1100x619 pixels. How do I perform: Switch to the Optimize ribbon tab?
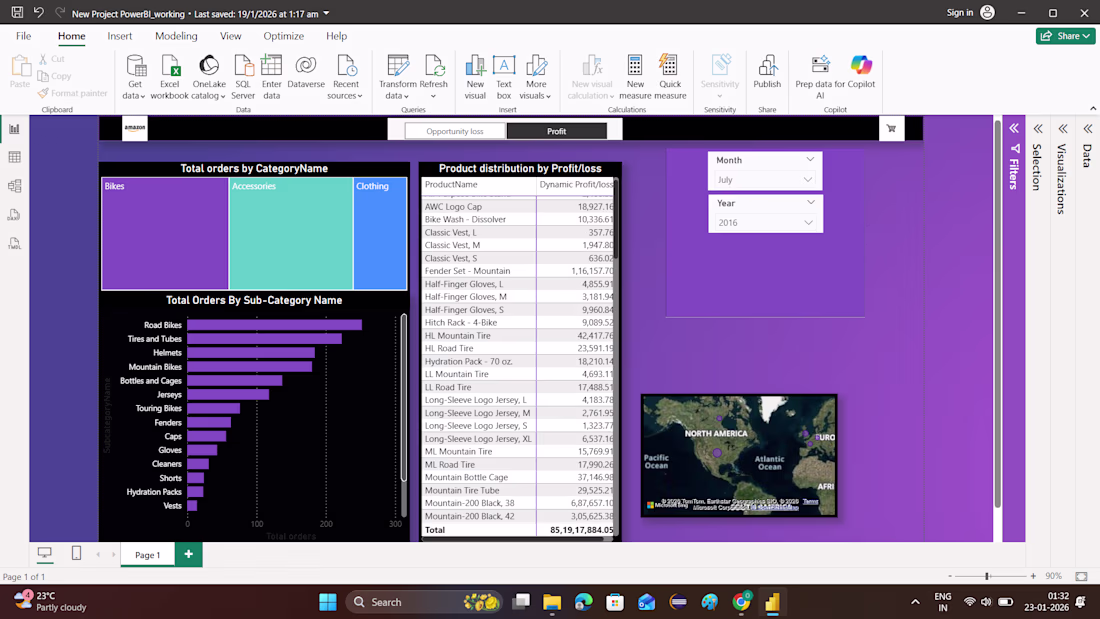(283, 36)
